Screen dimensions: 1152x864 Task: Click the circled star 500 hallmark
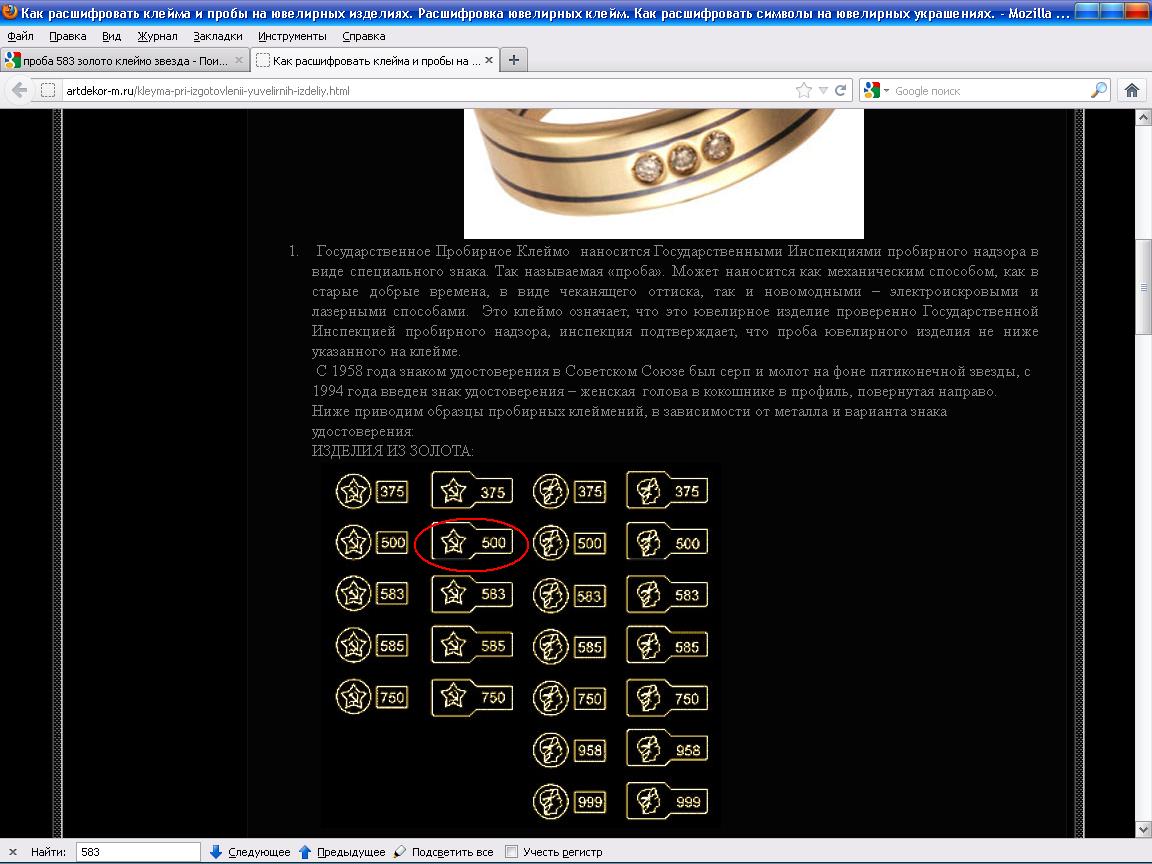372,542
